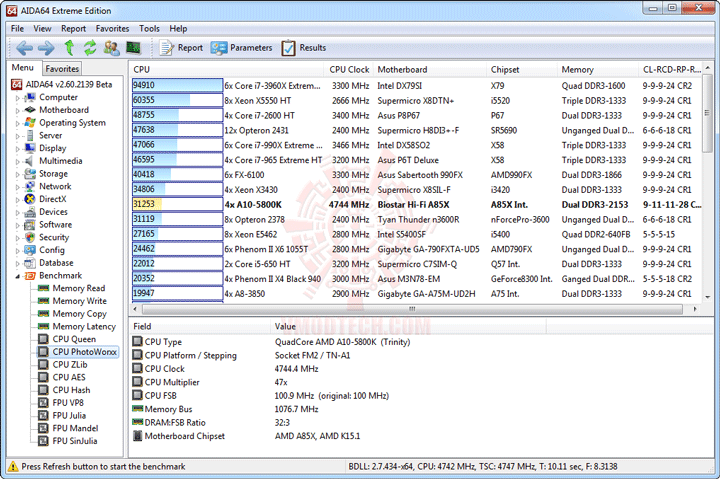Open the Network category

(x=55, y=186)
